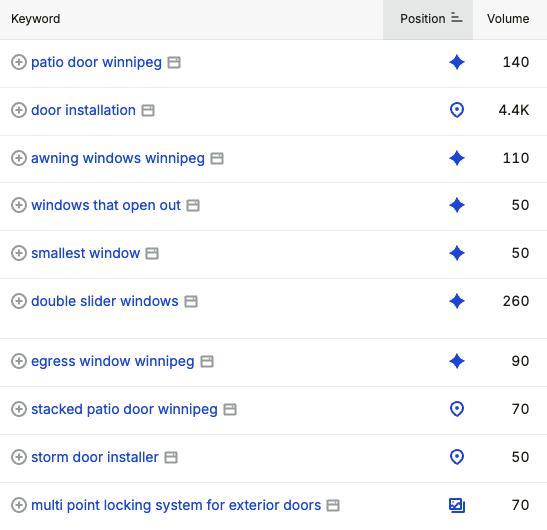Select volume 50 for storm door installer
547x530 pixels.
pyautogui.click(x=520, y=457)
